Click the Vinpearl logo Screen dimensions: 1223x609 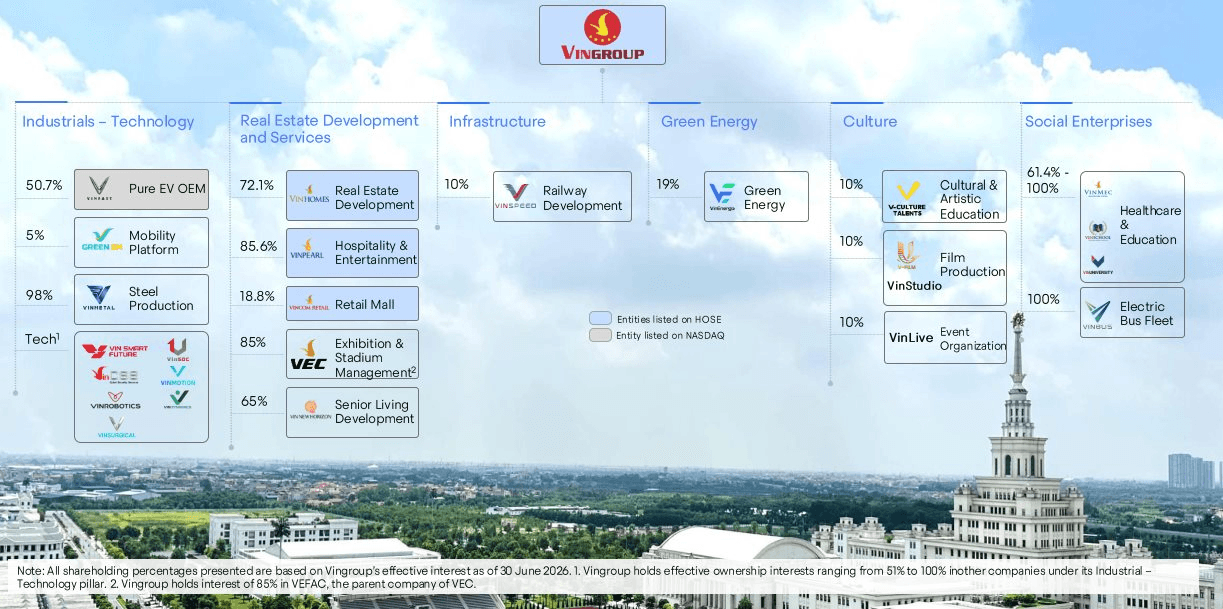[x=307, y=250]
